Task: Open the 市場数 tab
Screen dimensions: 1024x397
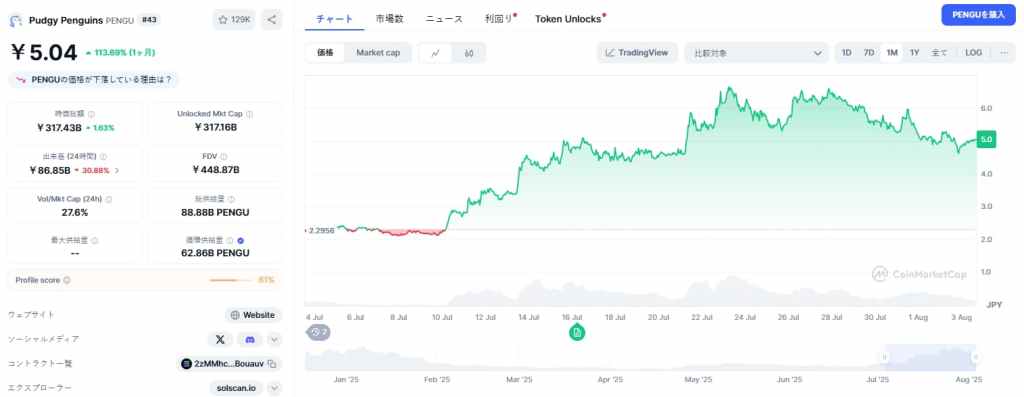Action: click(x=389, y=19)
